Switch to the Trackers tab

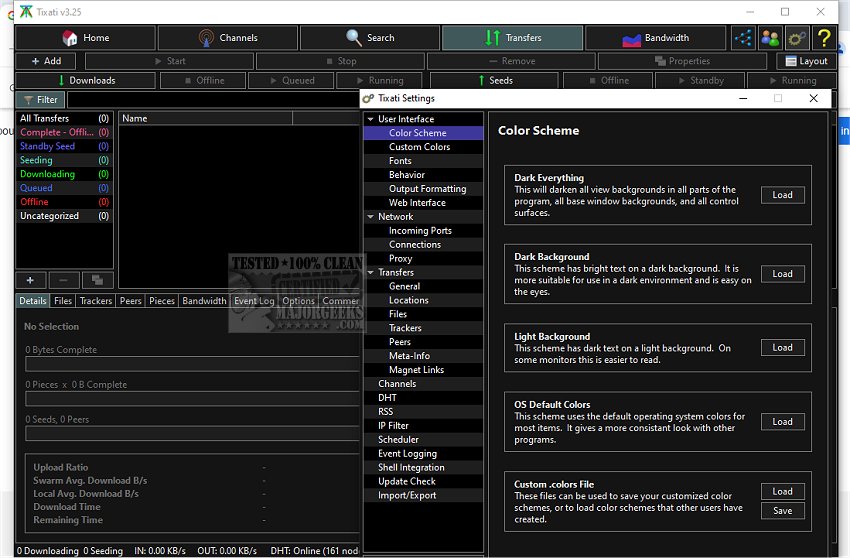pos(96,301)
